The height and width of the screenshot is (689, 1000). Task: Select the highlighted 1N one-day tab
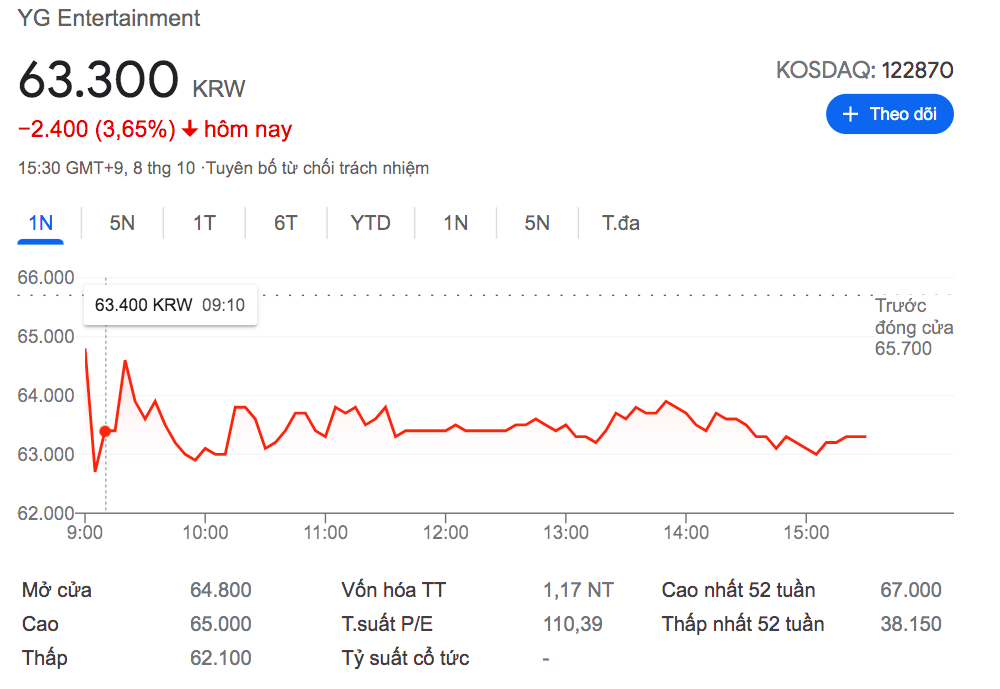pos(41,223)
